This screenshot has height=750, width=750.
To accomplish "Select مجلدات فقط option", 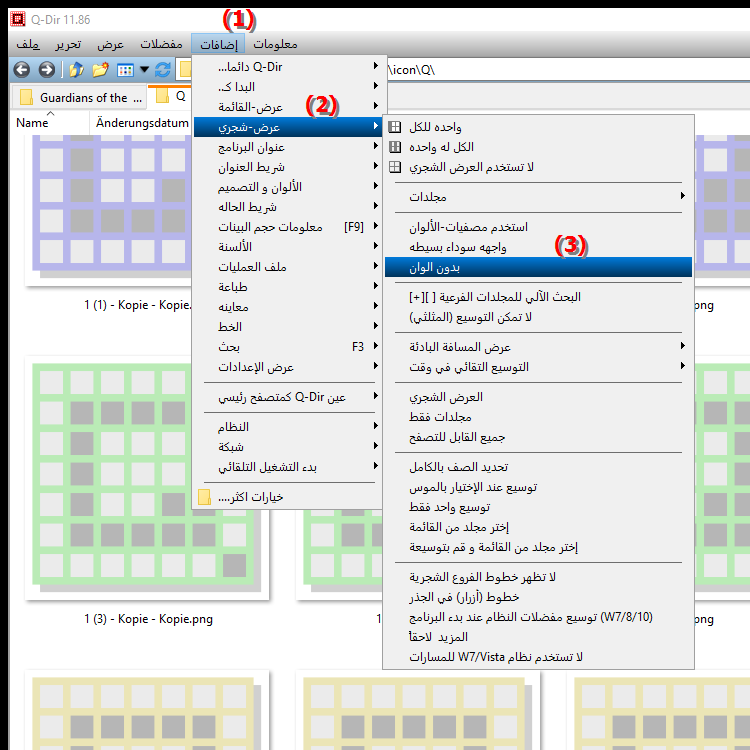I will click(539, 417).
